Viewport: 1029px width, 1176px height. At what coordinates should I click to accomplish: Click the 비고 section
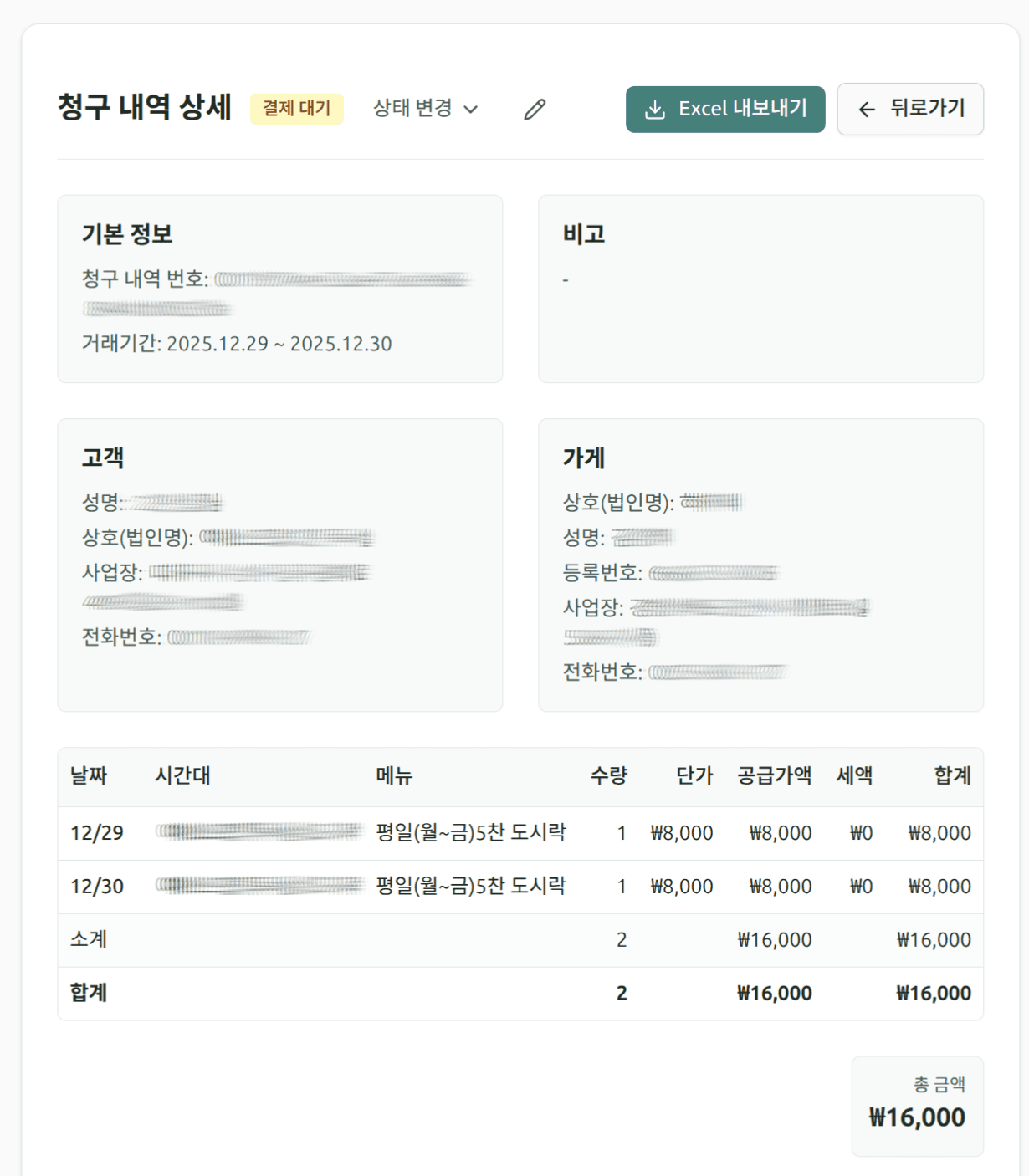pyautogui.click(x=760, y=289)
